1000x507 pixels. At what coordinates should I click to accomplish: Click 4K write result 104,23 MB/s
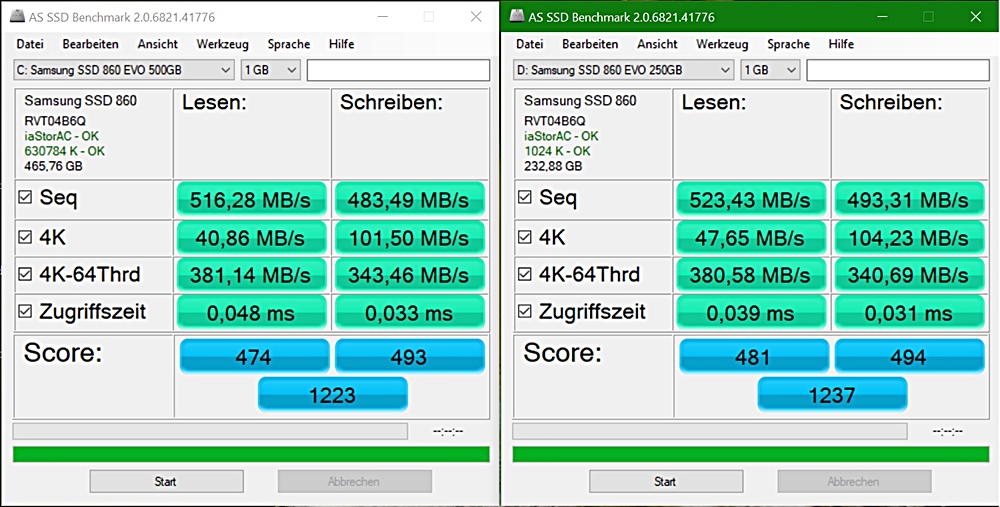coord(909,238)
